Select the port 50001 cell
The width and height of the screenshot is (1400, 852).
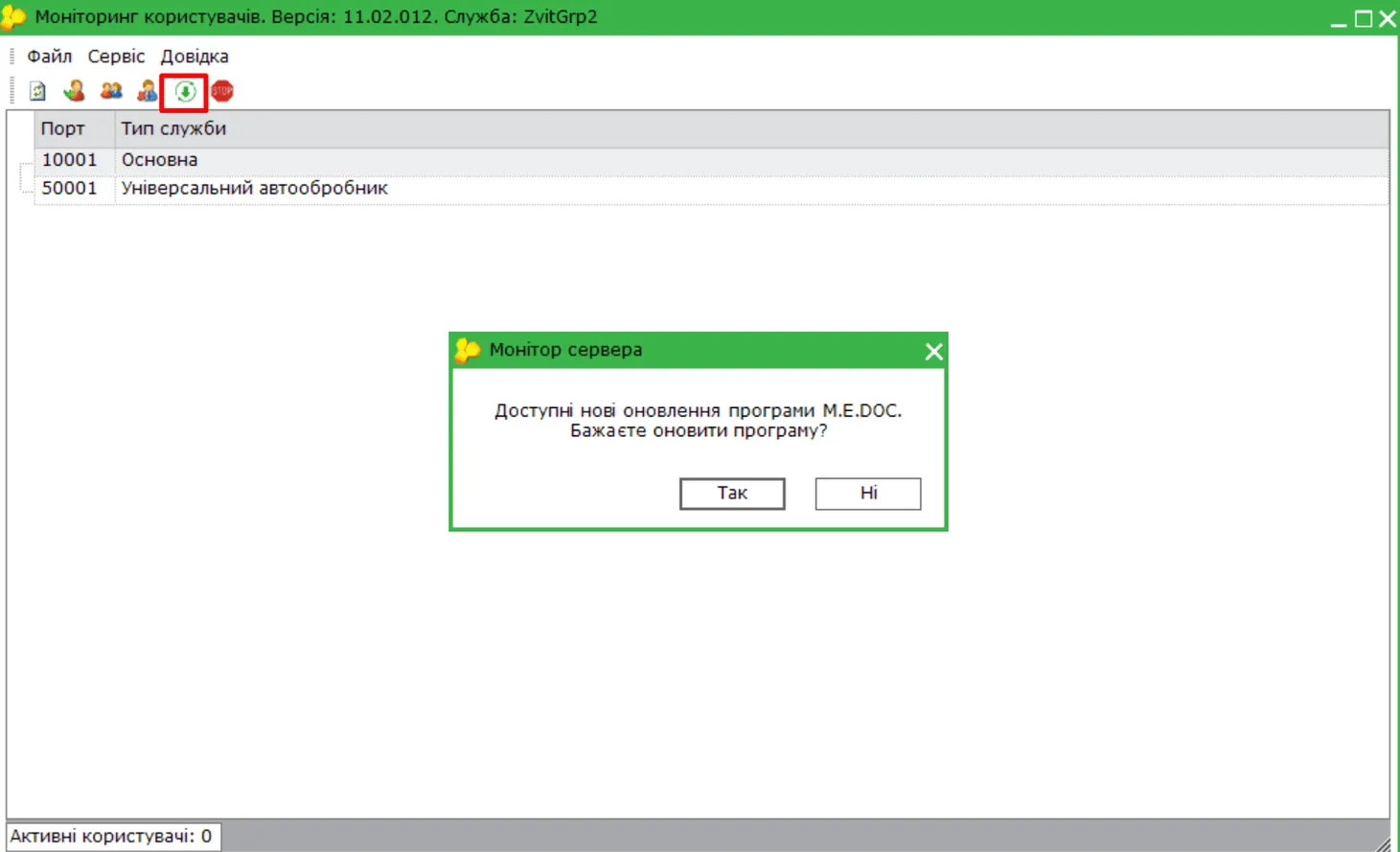click(75, 189)
